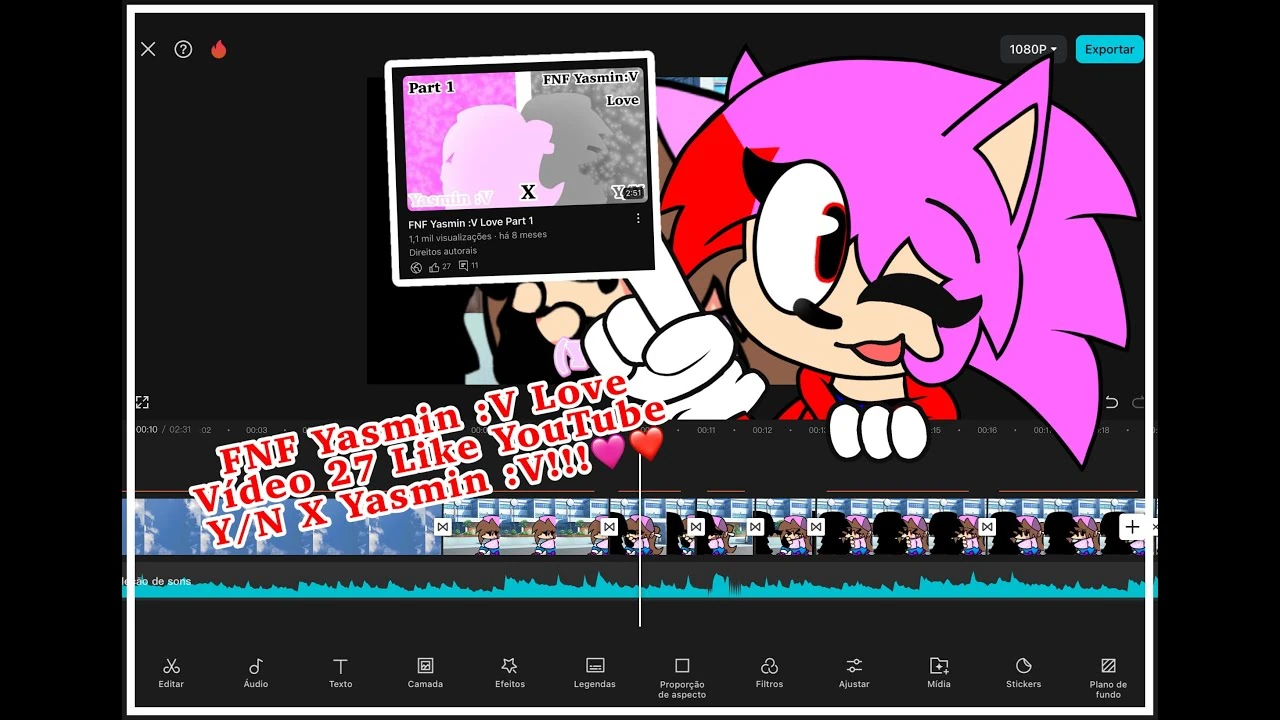Select the Texto tool
Image resolution: width=1280 pixels, height=720 pixels.
tap(340, 672)
